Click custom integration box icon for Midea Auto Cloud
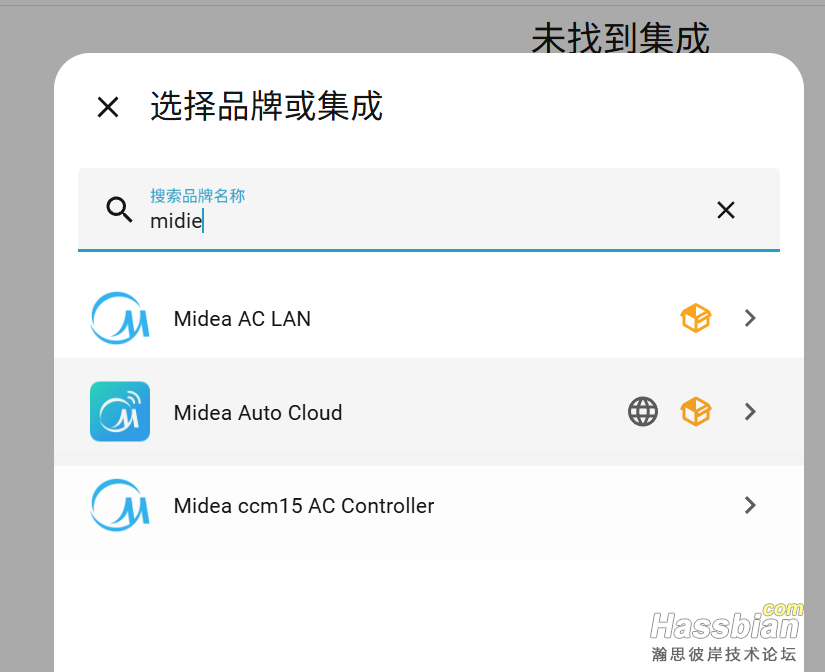The height and width of the screenshot is (672, 825). pos(696,411)
